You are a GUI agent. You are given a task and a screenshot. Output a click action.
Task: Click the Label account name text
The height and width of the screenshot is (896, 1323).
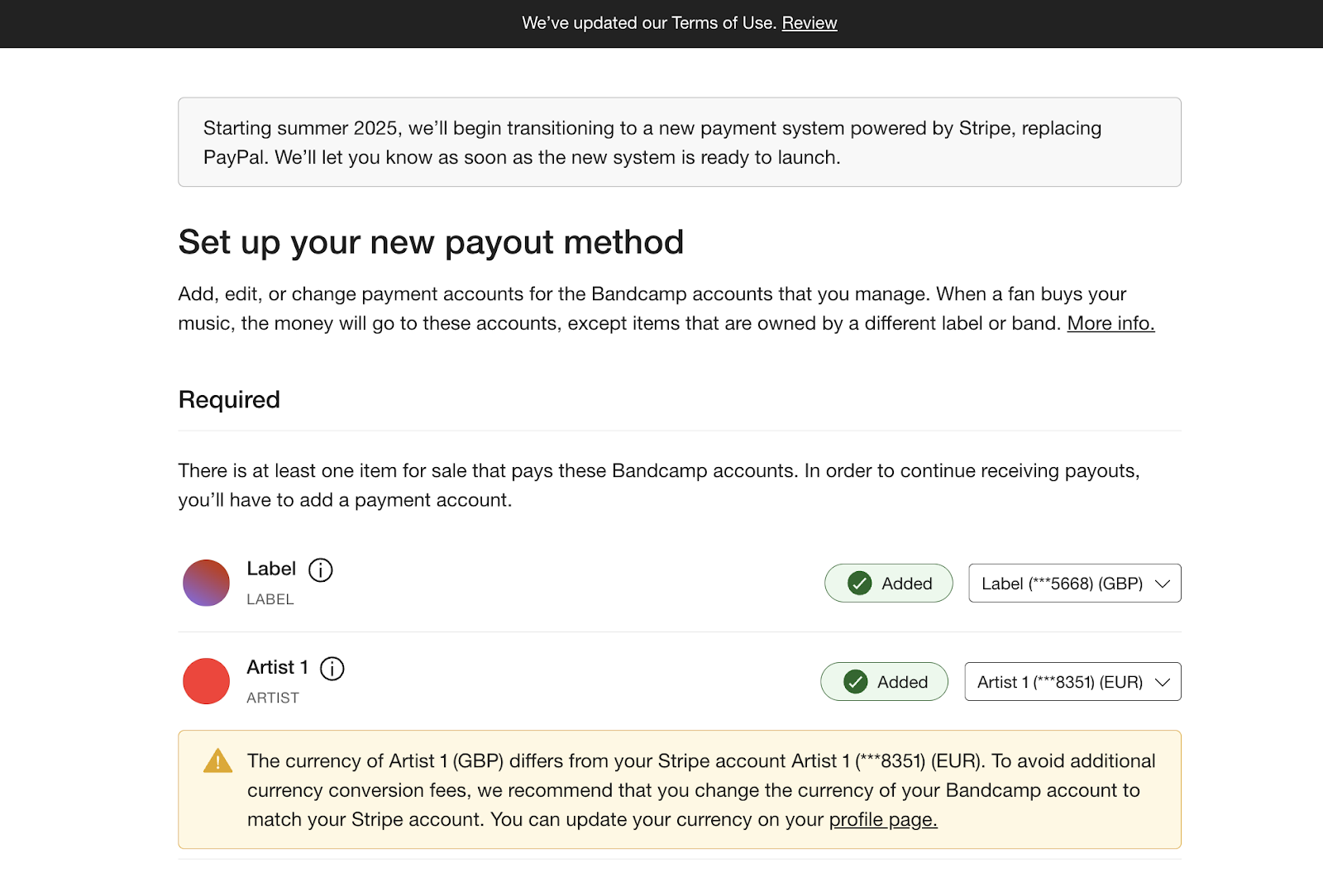[271, 569]
